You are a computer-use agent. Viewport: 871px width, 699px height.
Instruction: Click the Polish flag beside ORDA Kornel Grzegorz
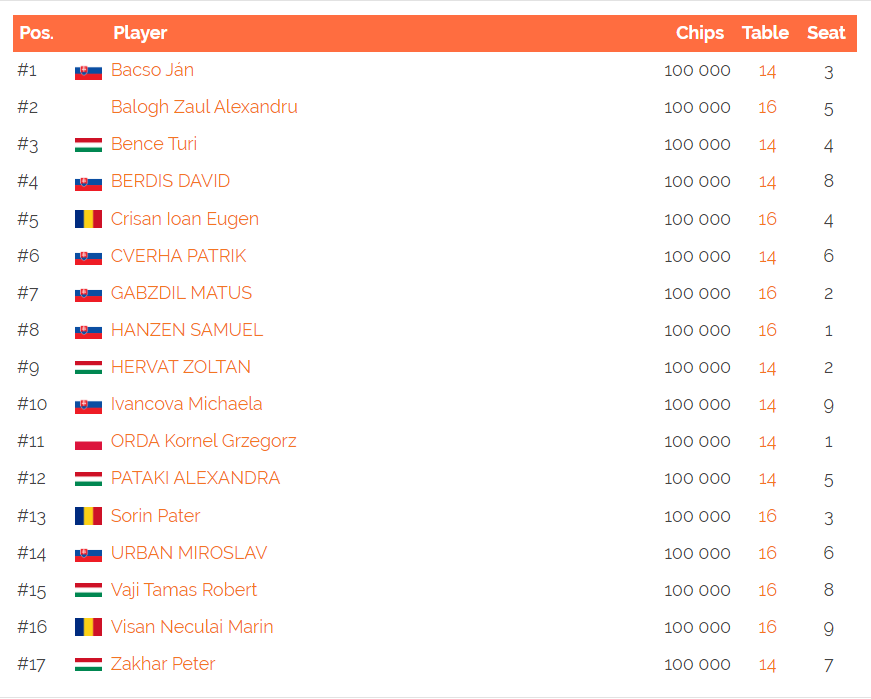[88, 442]
